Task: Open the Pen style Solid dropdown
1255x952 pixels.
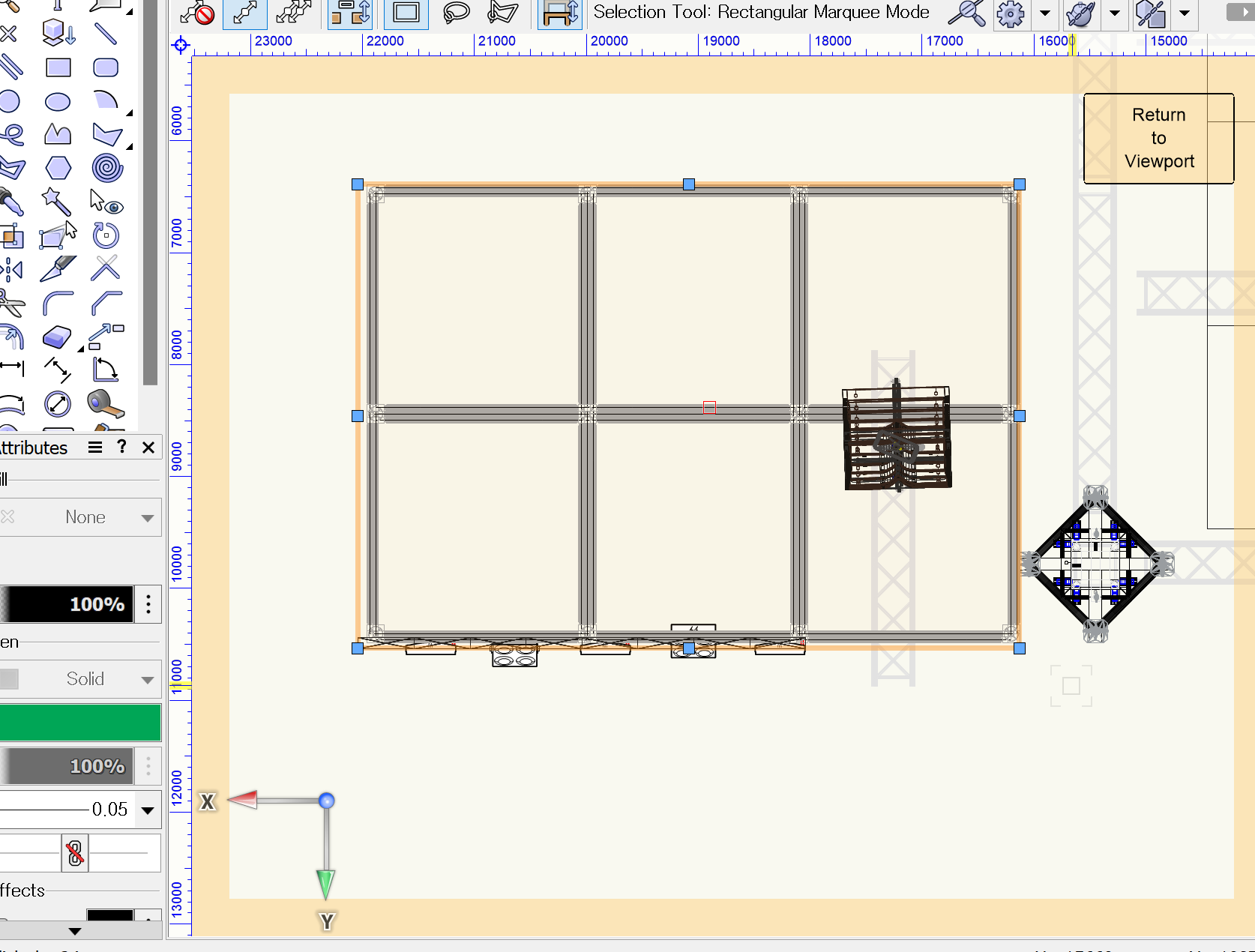Action: coord(147,678)
